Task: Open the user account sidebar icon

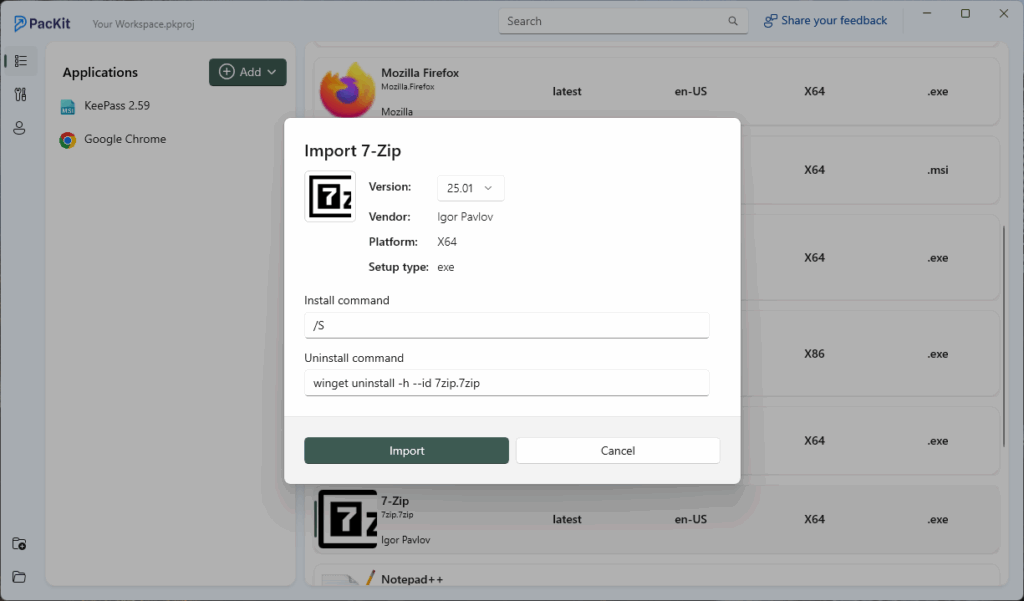Action: tap(19, 128)
